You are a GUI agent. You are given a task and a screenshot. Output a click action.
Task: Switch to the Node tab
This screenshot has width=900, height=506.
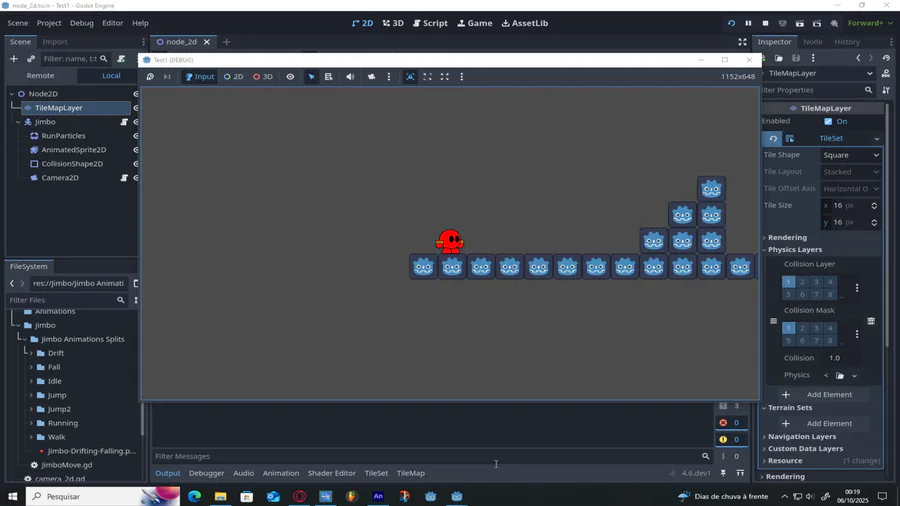[813, 42]
